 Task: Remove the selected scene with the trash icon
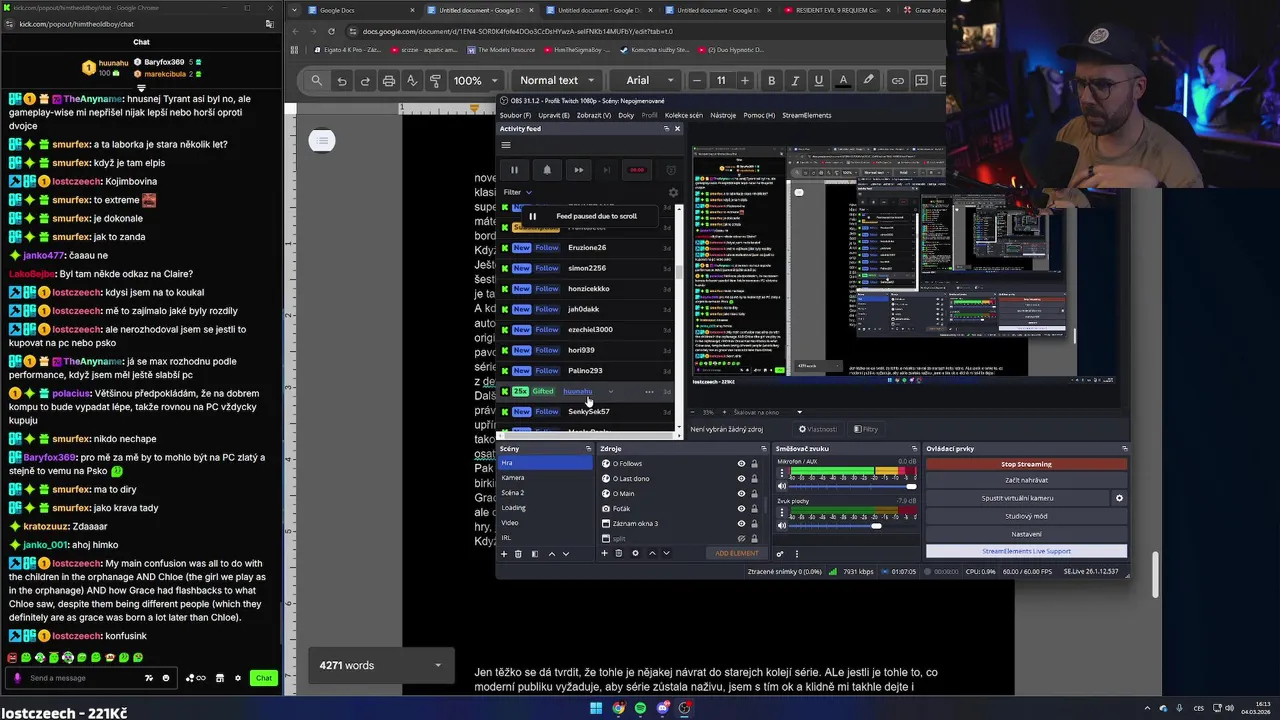[518, 553]
